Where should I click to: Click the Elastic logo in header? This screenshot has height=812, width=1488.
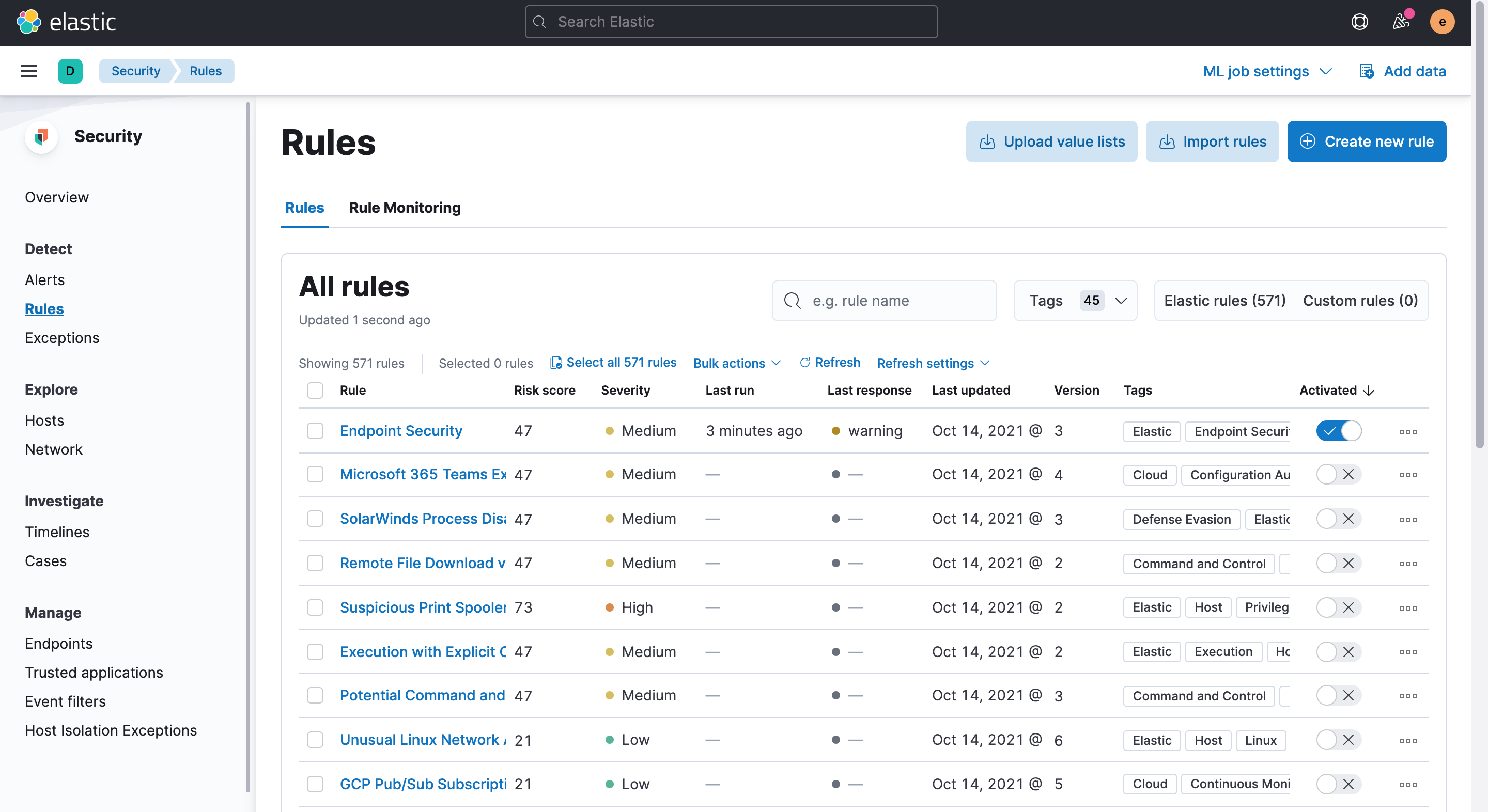[x=66, y=22]
